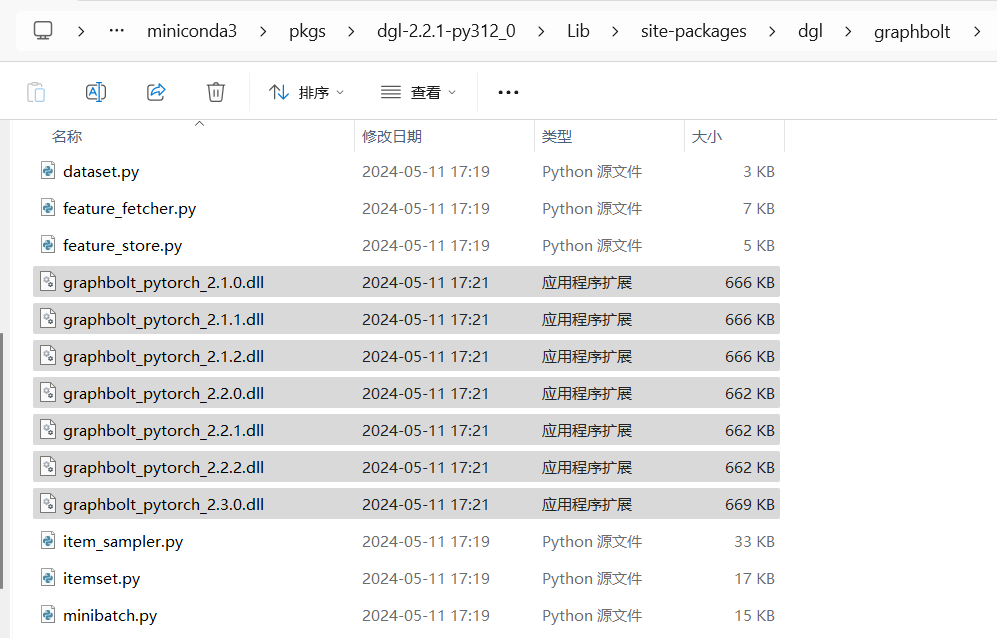997x638 pixels.
Task: Sort by the 类型 column header
Action: click(x=557, y=136)
